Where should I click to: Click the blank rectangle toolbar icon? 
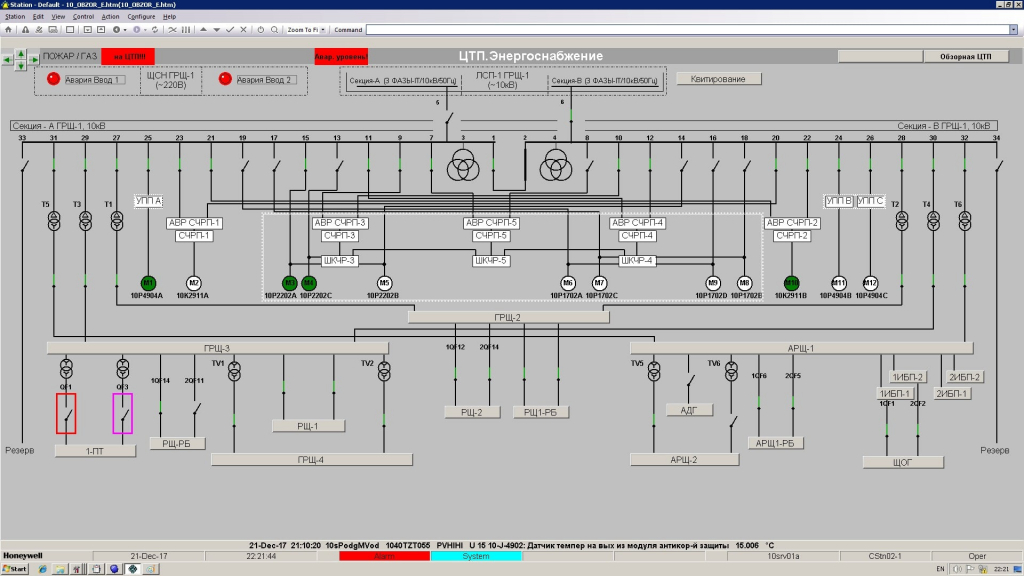[70, 29]
